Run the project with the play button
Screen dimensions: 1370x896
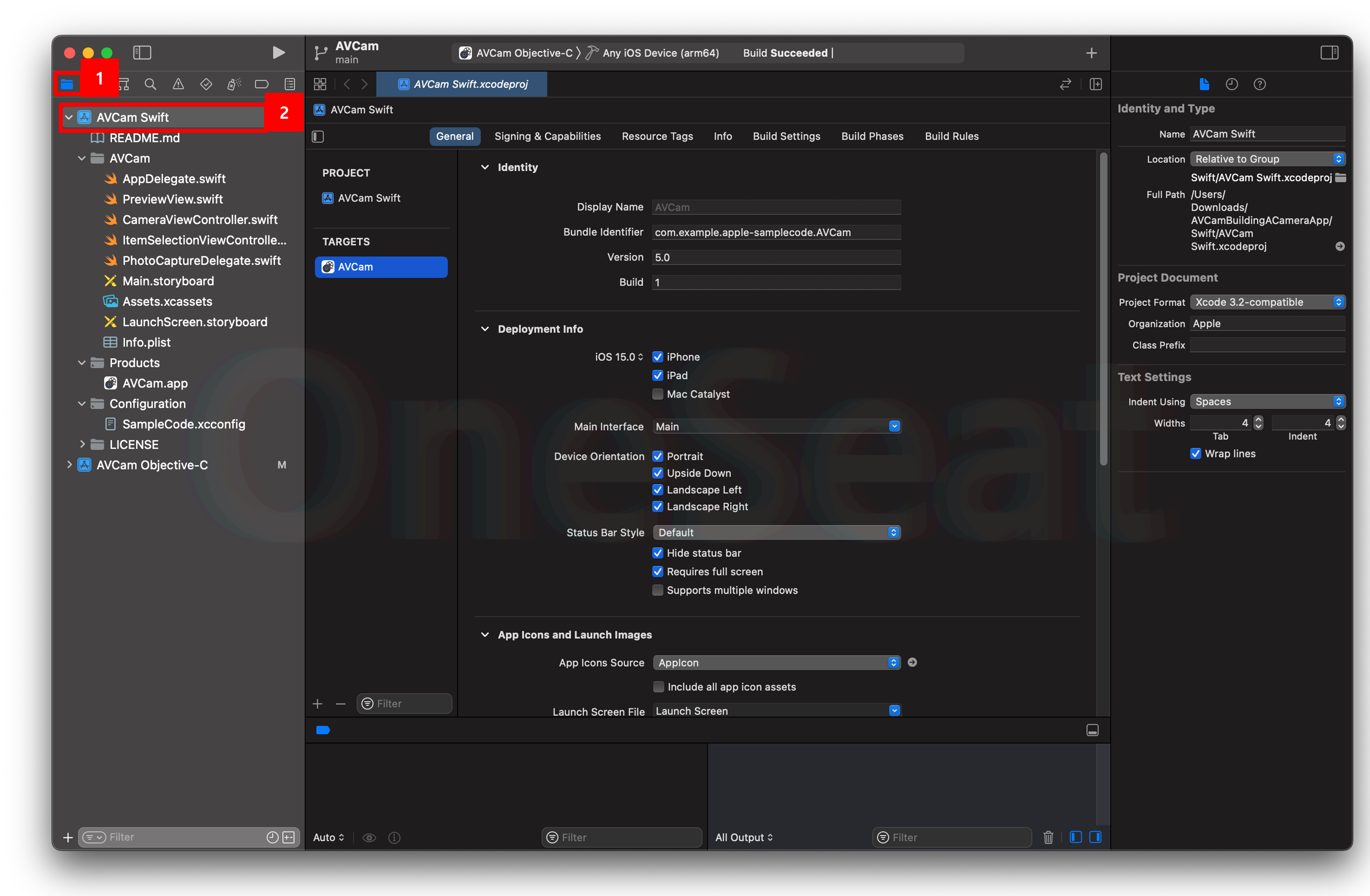pos(279,53)
